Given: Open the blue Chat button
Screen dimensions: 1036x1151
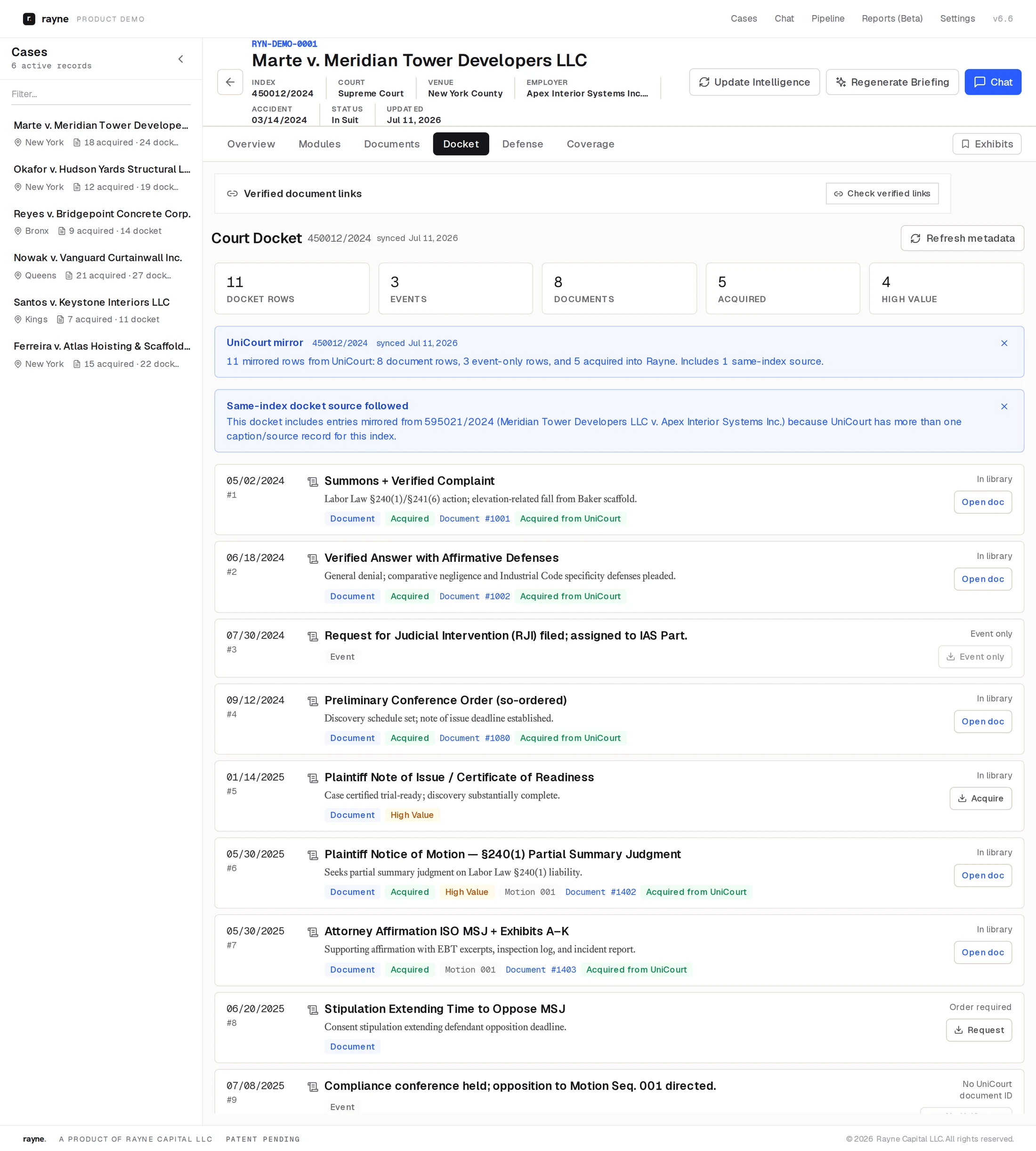Looking at the screenshot, I should (x=993, y=82).
